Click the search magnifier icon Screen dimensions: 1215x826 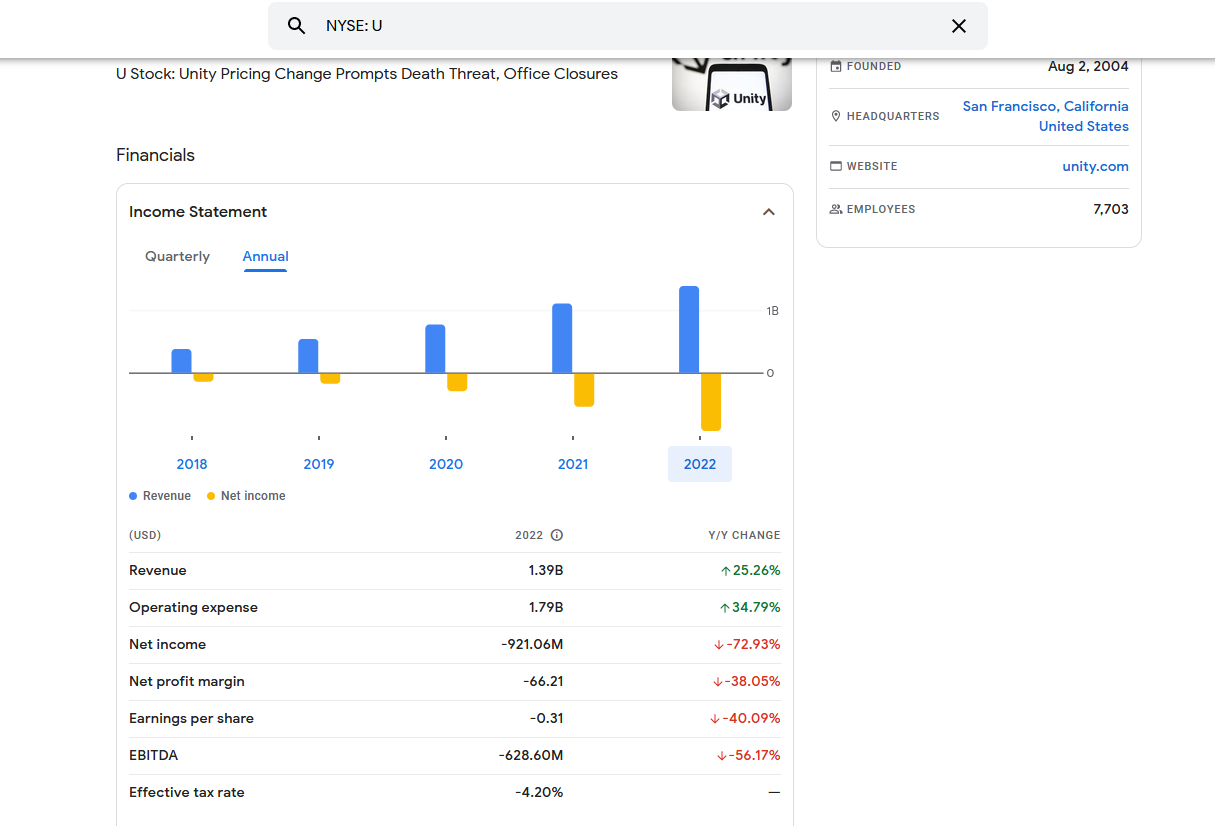pyautogui.click(x=296, y=26)
